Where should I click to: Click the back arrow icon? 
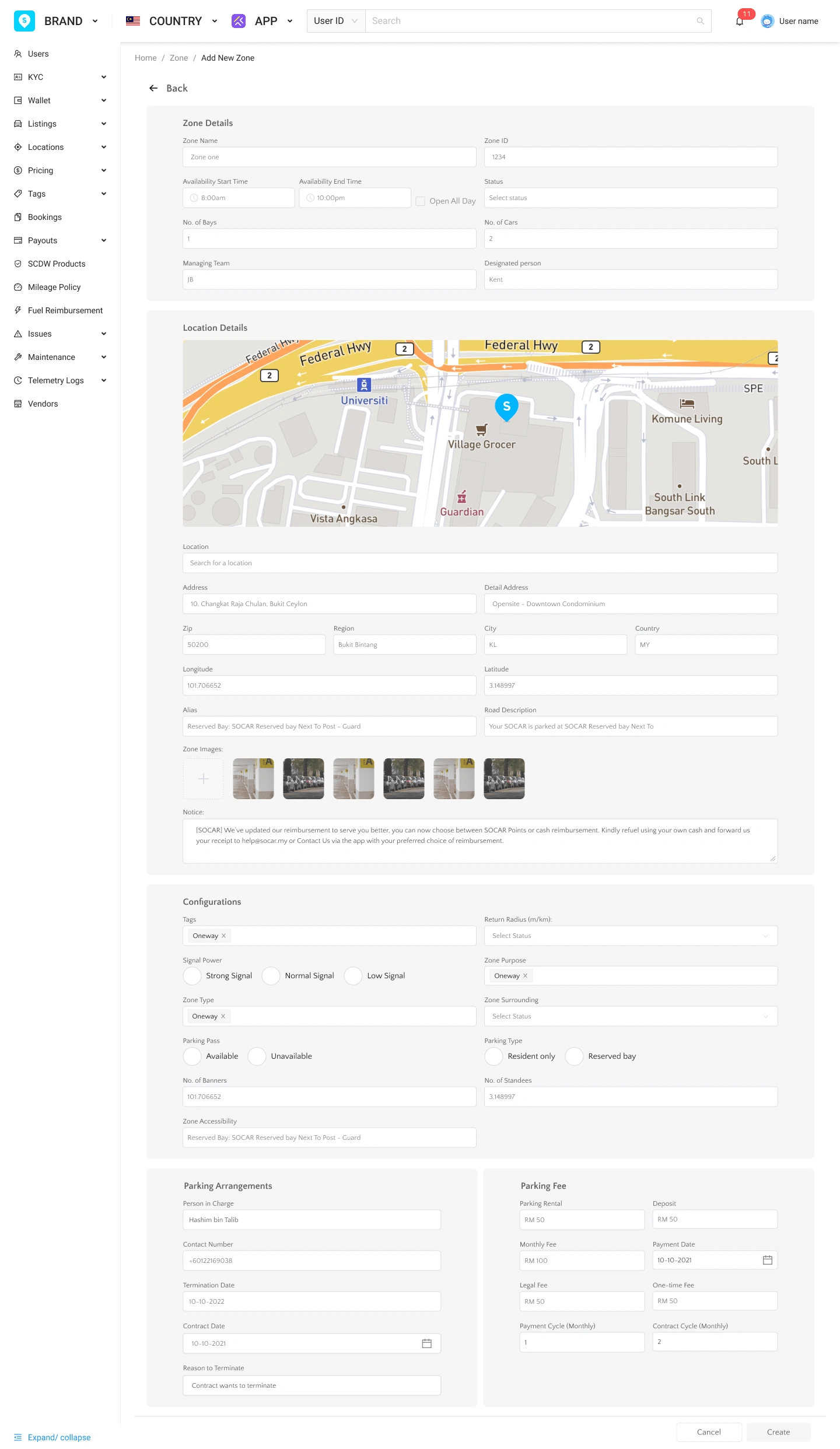coord(153,88)
